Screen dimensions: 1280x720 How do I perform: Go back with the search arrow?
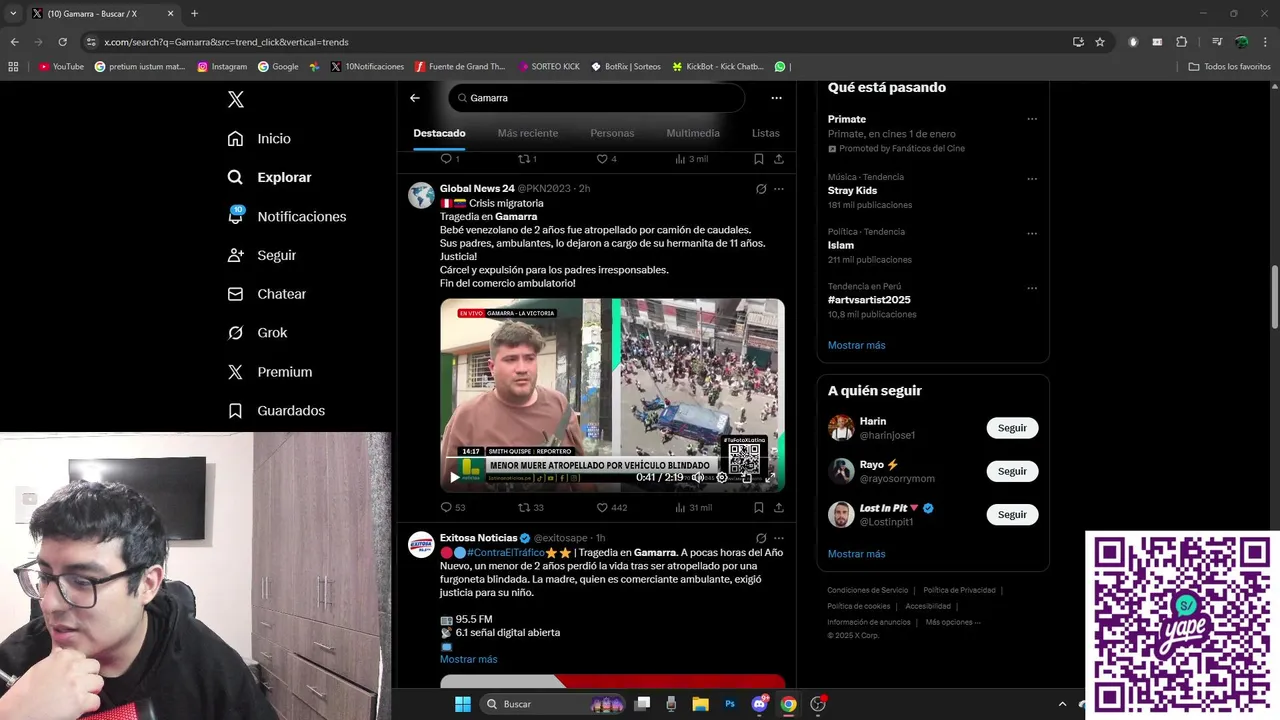(x=415, y=98)
